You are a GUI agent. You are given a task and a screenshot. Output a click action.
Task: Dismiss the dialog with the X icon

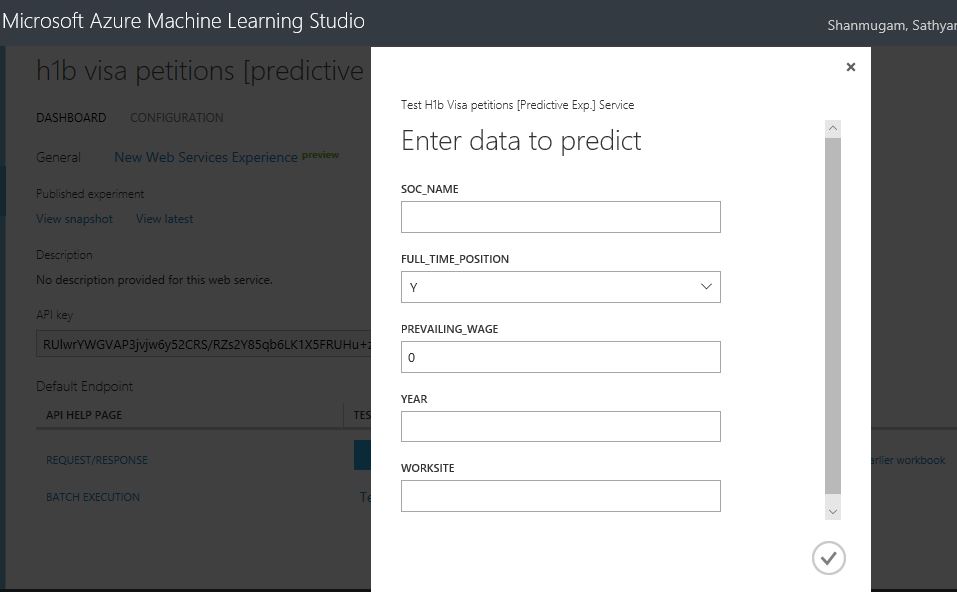click(850, 67)
